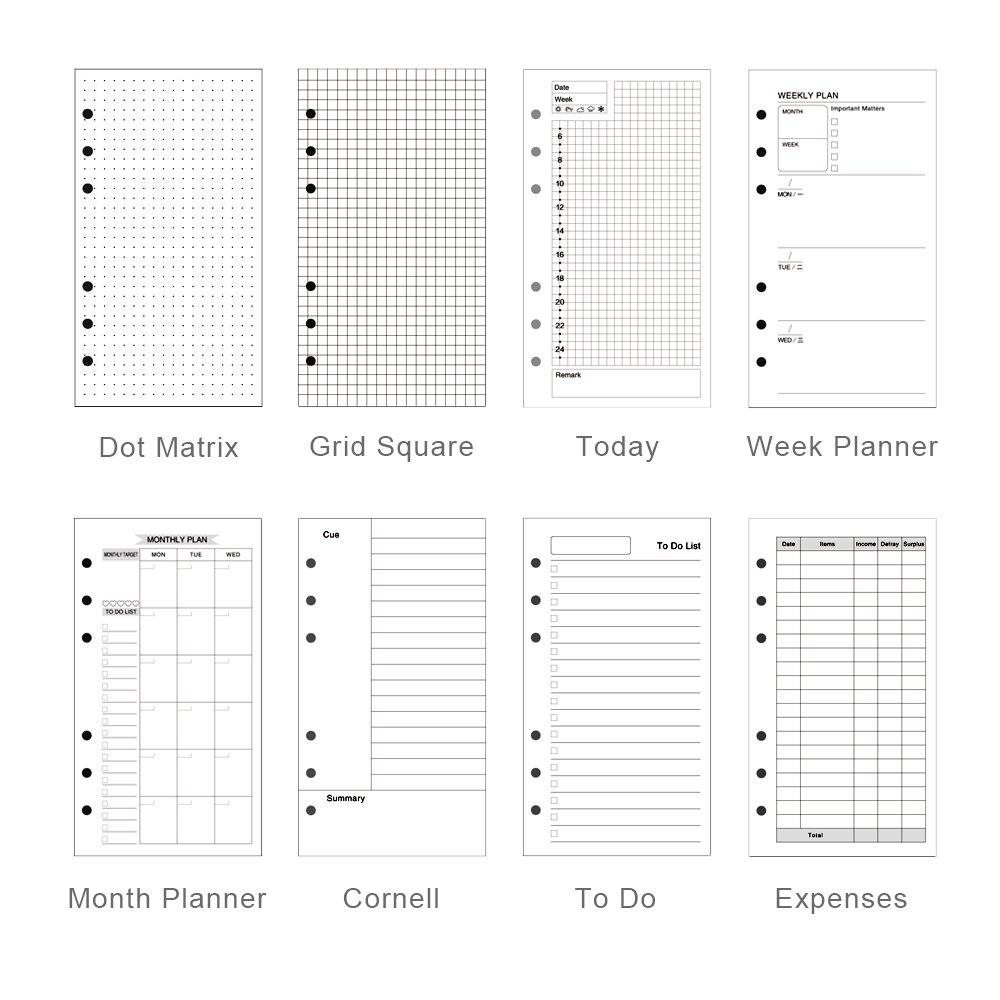The width and height of the screenshot is (1000, 1000).
Task: Click the Summary section of Cornell page
Action: coord(391,822)
